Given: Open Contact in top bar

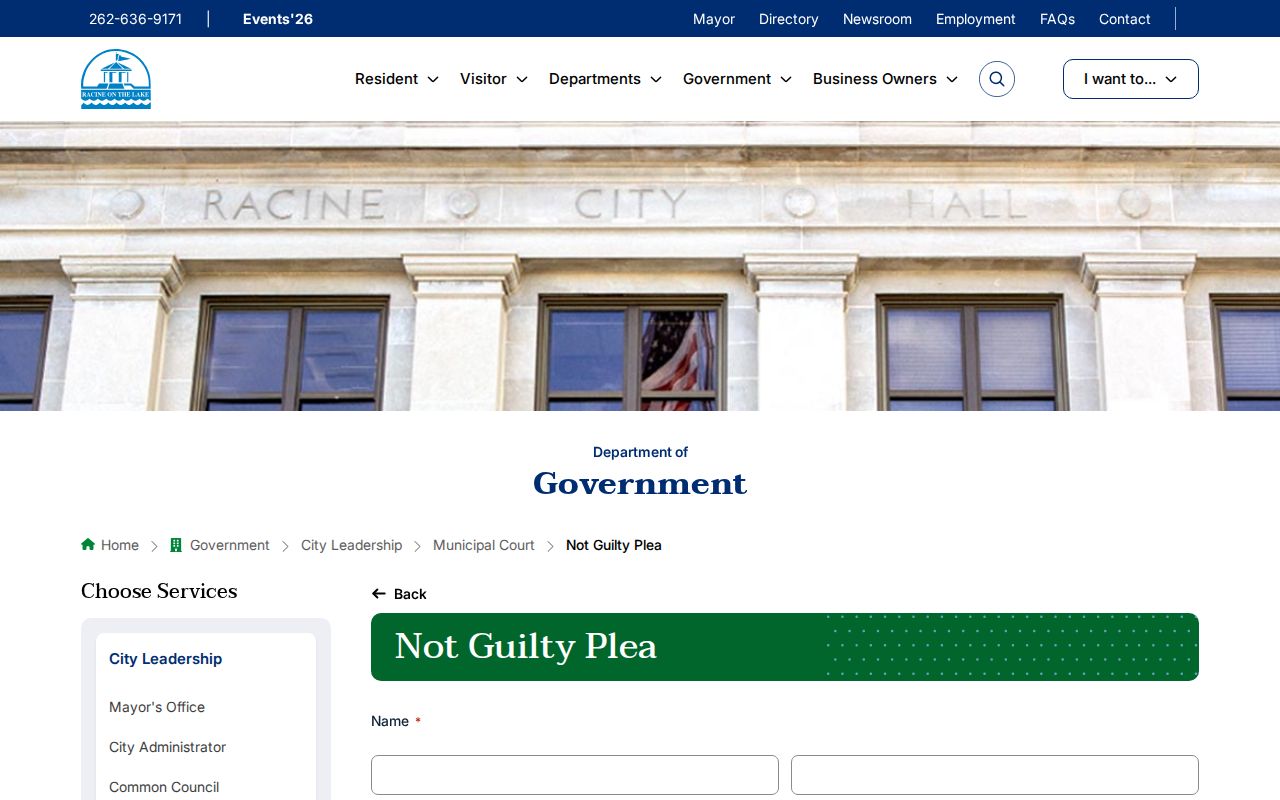Looking at the screenshot, I should (x=1125, y=19).
